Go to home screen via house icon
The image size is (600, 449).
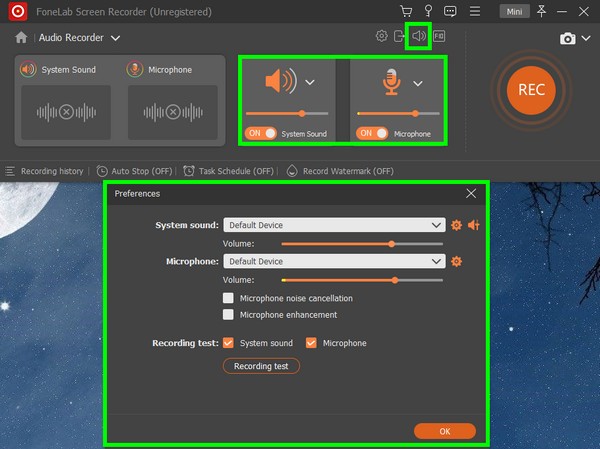pyautogui.click(x=21, y=38)
